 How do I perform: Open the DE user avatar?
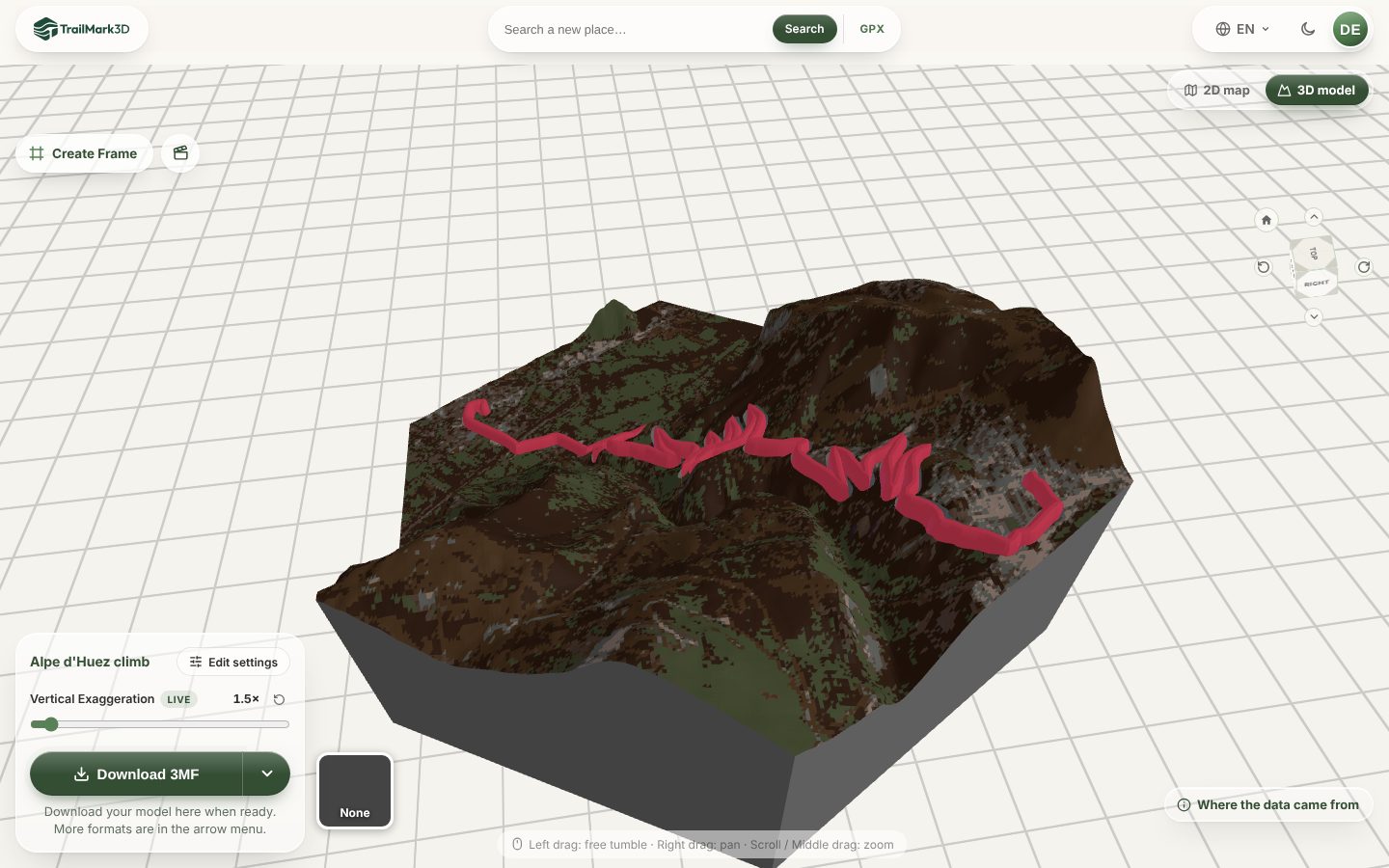coord(1350,29)
